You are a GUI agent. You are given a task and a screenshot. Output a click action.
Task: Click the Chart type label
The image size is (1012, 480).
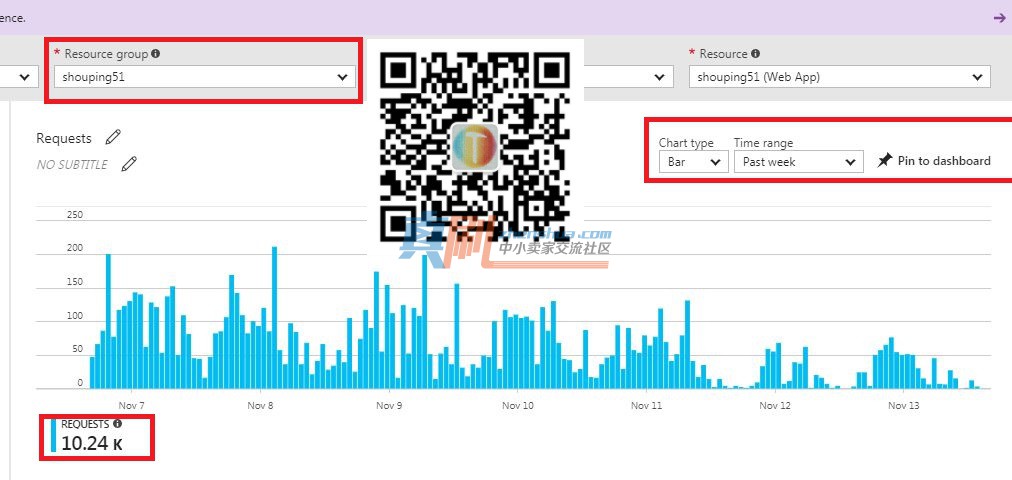tap(686, 143)
